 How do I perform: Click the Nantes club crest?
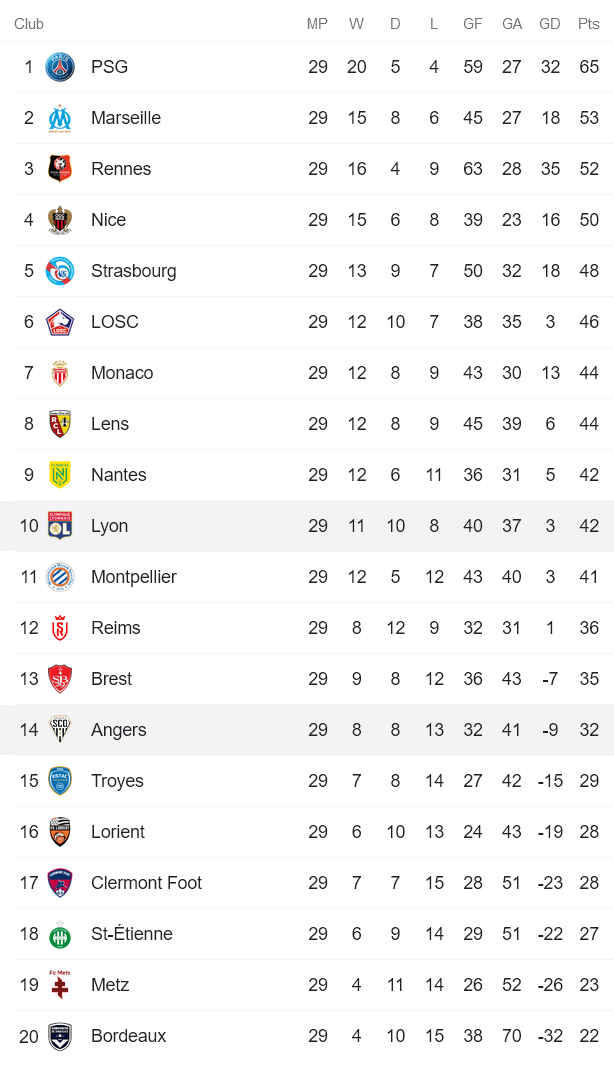[59, 475]
